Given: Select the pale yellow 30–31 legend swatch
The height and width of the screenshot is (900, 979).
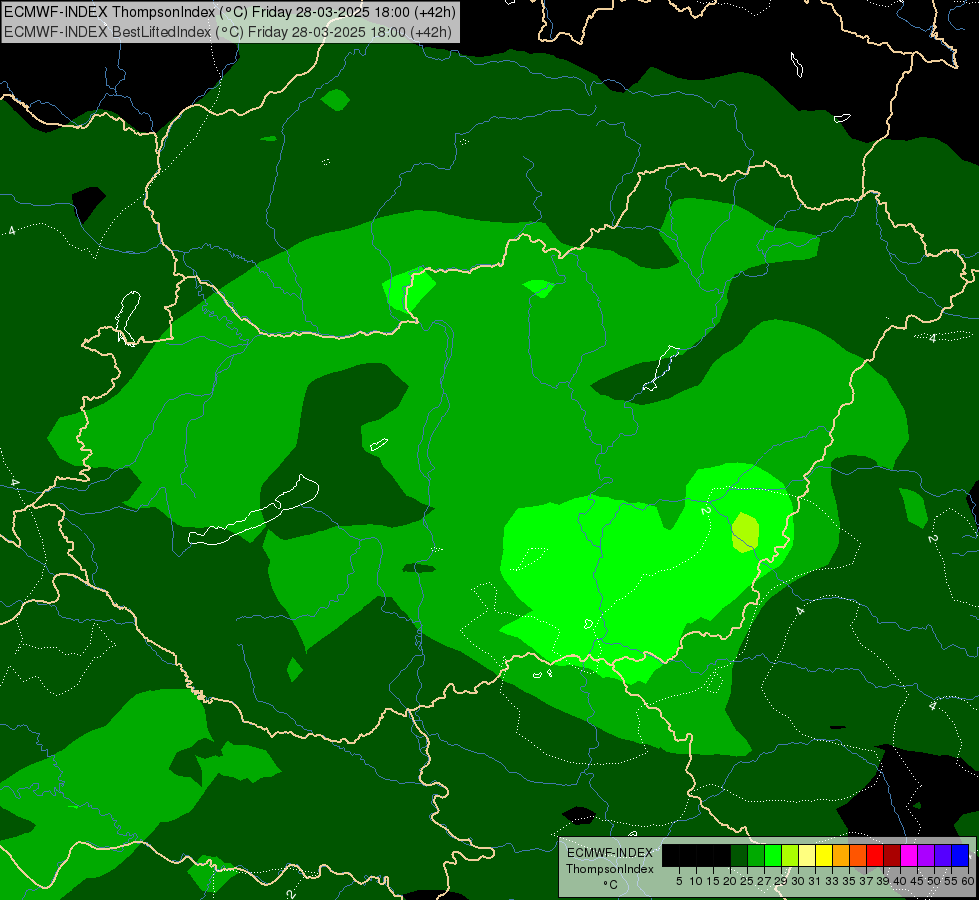Looking at the screenshot, I should click(x=807, y=855).
